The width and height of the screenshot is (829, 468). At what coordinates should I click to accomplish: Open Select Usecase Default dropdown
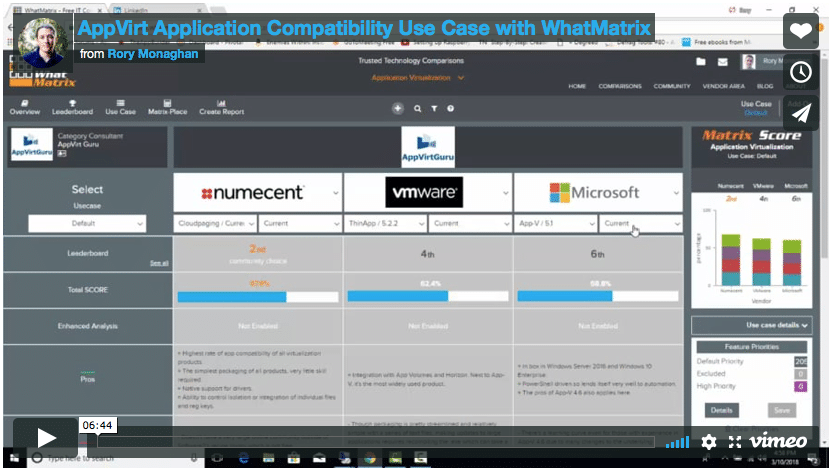(x=87, y=224)
